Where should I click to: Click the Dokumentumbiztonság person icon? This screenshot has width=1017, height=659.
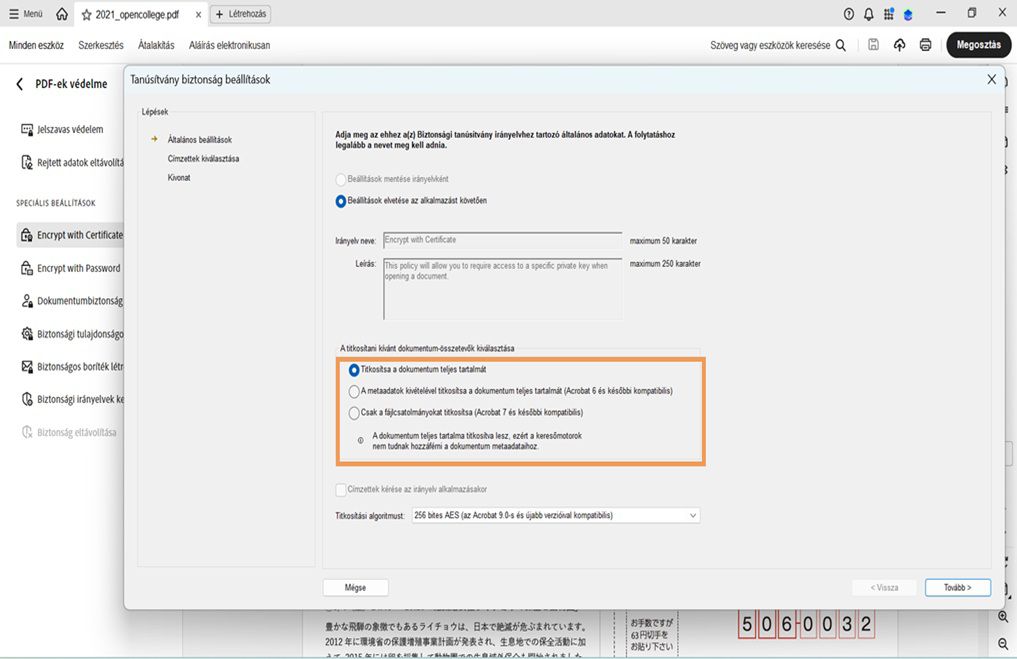(27, 301)
